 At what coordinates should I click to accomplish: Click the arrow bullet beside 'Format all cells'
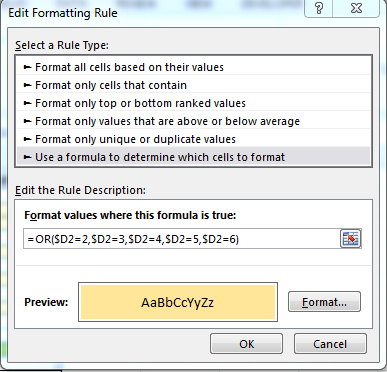[27, 67]
